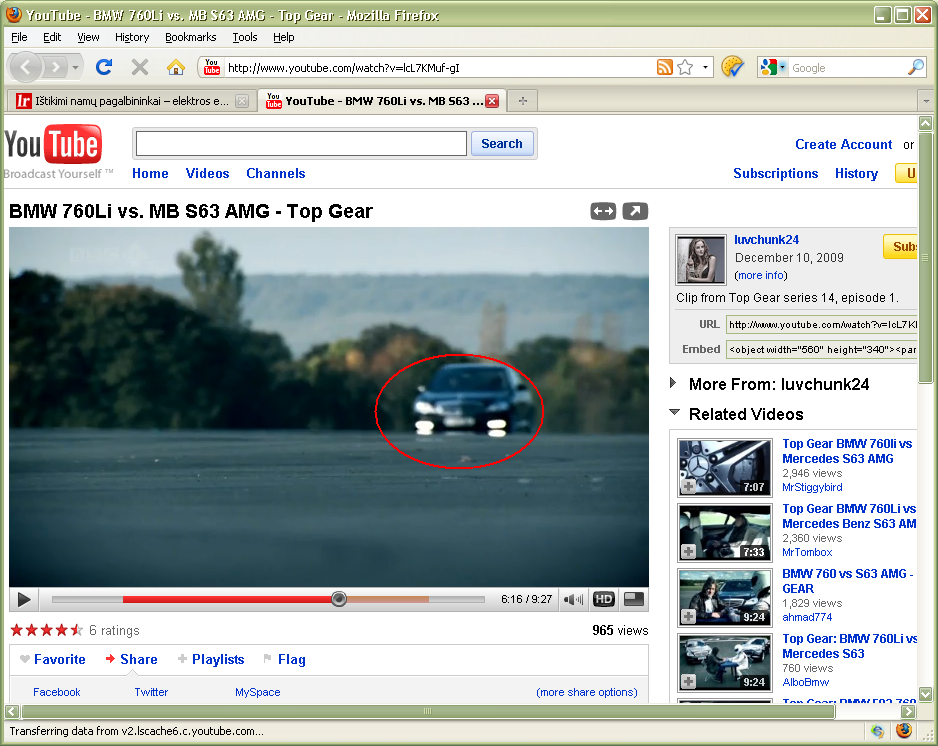Switch to the Ištikimi namų pagalbininkai tab

coord(132,101)
